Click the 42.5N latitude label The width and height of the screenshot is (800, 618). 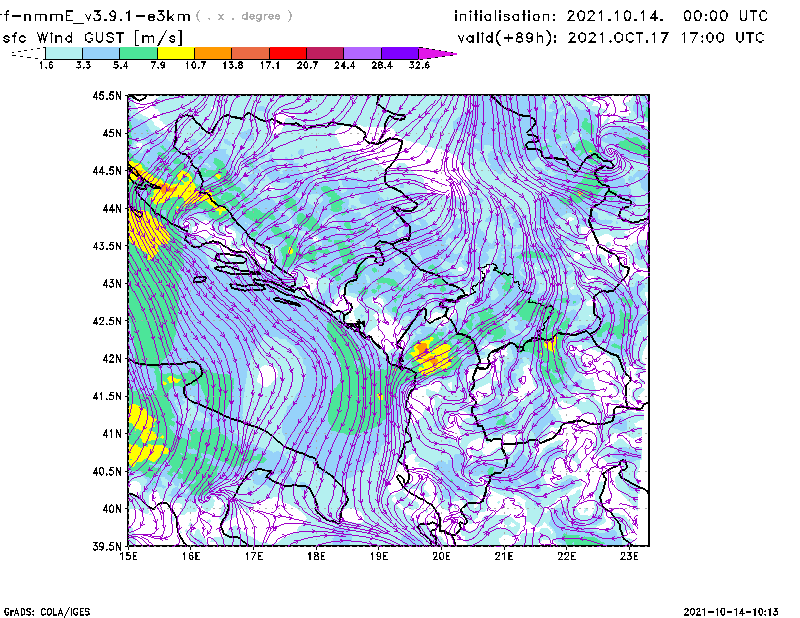(107, 321)
